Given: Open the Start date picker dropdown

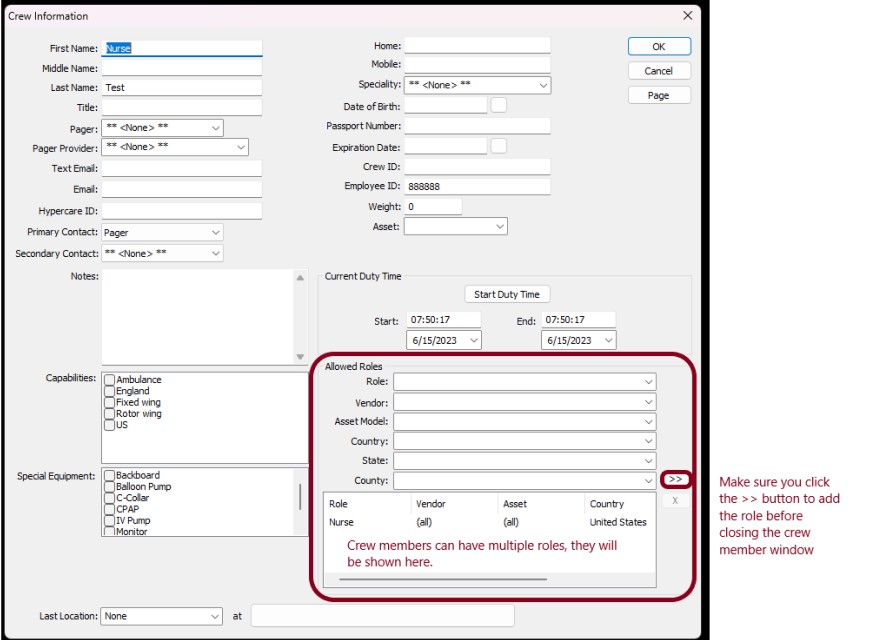Looking at the screenshot, I should point(473,340).
